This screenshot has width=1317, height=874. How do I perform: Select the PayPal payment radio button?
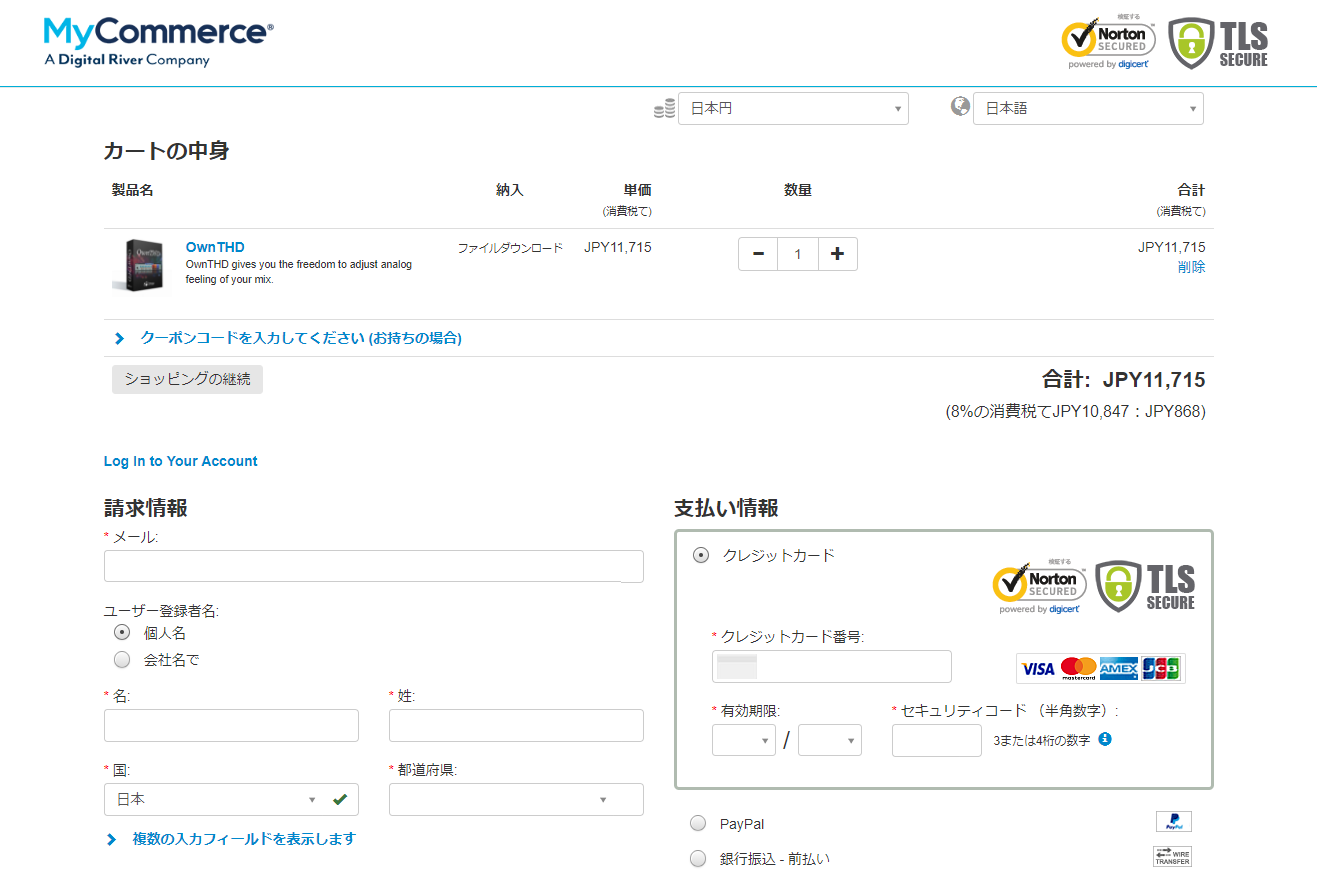(x=698, y=823)
